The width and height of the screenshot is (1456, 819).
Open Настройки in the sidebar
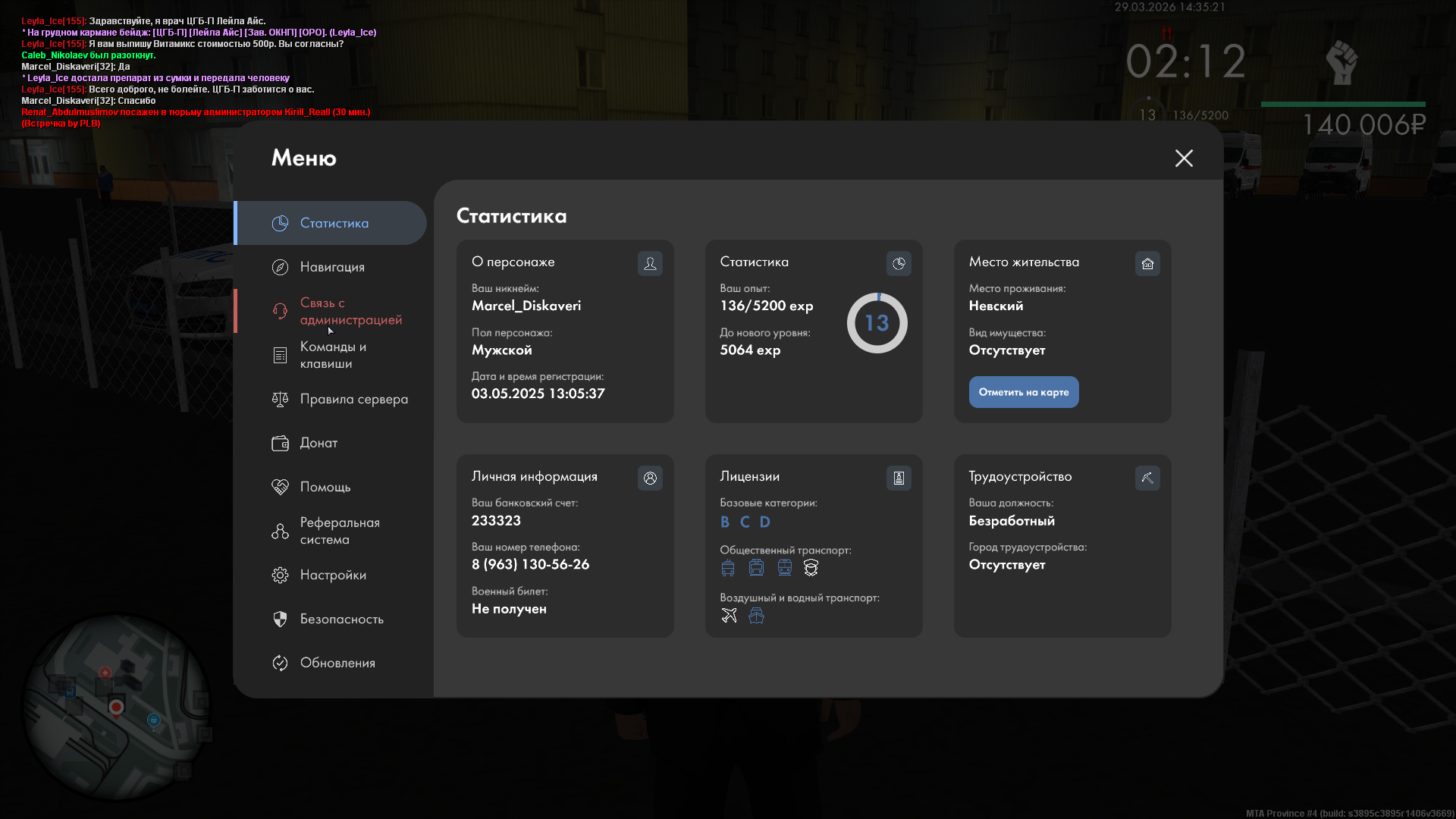(x=333, y=575)
